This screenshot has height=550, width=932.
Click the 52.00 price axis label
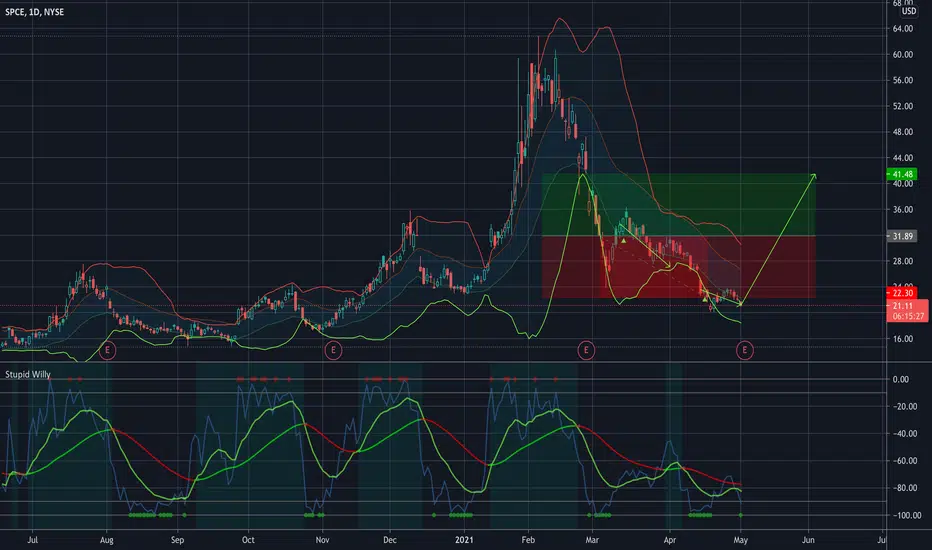click(x=902, y=106)
